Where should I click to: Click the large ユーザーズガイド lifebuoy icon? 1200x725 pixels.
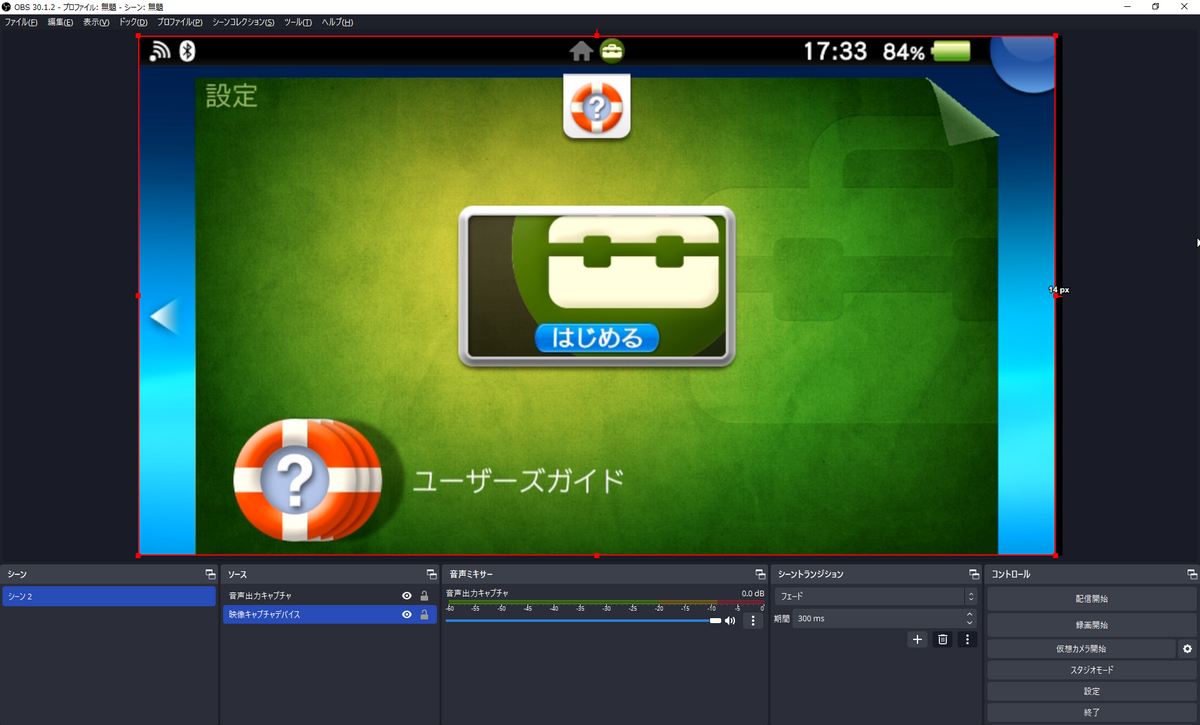click(306, 481)
